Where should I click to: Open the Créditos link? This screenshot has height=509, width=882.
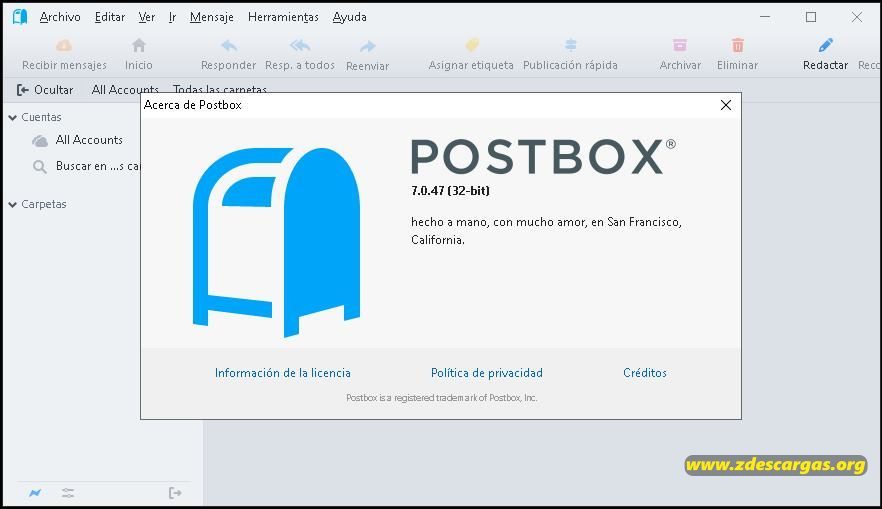pyautogui.click(x=645, y=373)
